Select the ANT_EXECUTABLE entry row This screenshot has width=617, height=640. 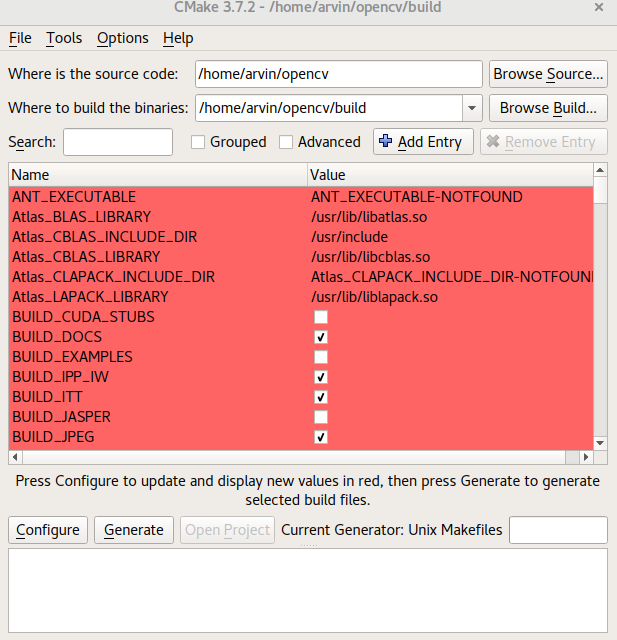[150, 197]
